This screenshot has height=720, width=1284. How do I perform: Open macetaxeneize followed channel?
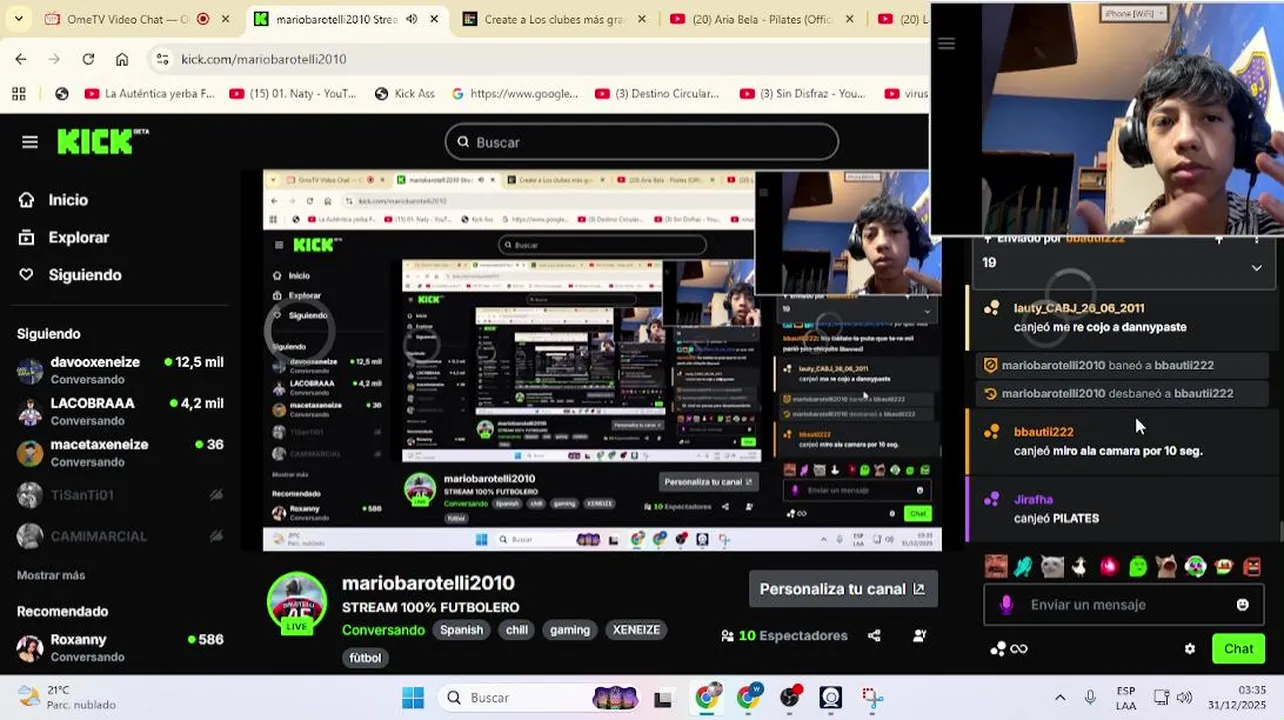(120, 452)
